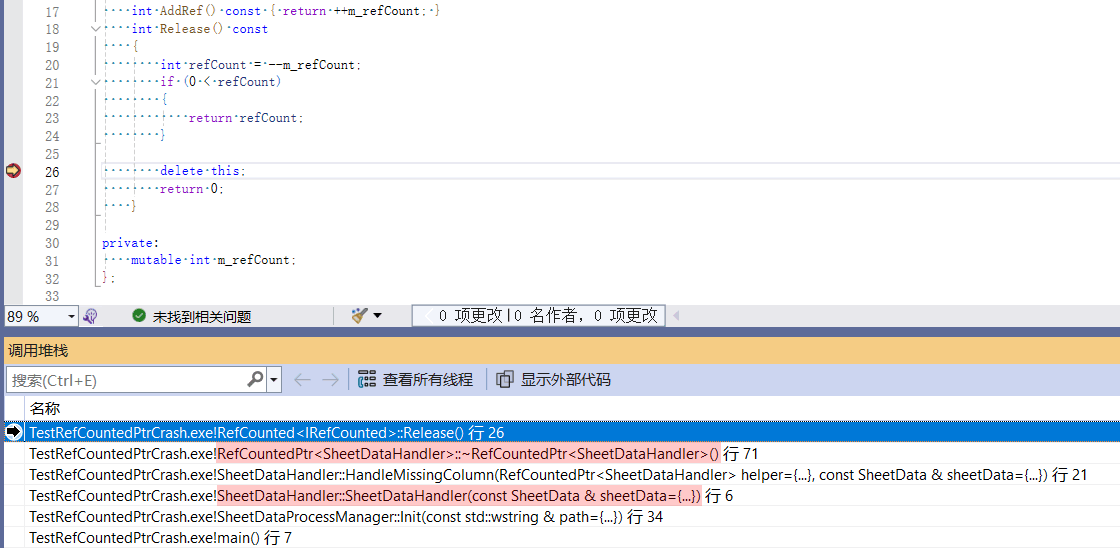Click 查看所有线程 button
Screen dimensions: 1120x548
tap(415, 380)
